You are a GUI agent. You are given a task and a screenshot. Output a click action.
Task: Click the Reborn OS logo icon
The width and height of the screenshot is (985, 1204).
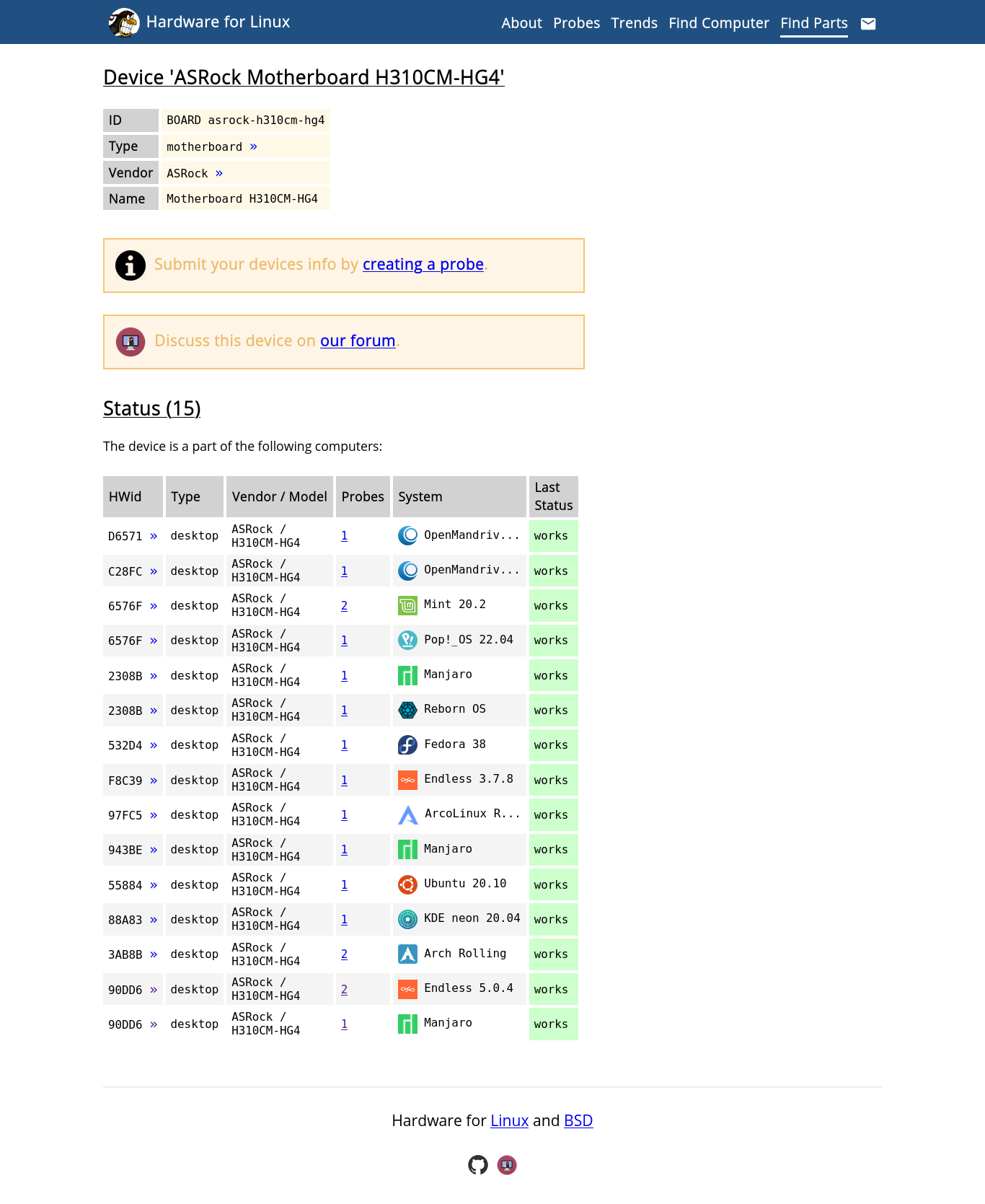point(407,710)
